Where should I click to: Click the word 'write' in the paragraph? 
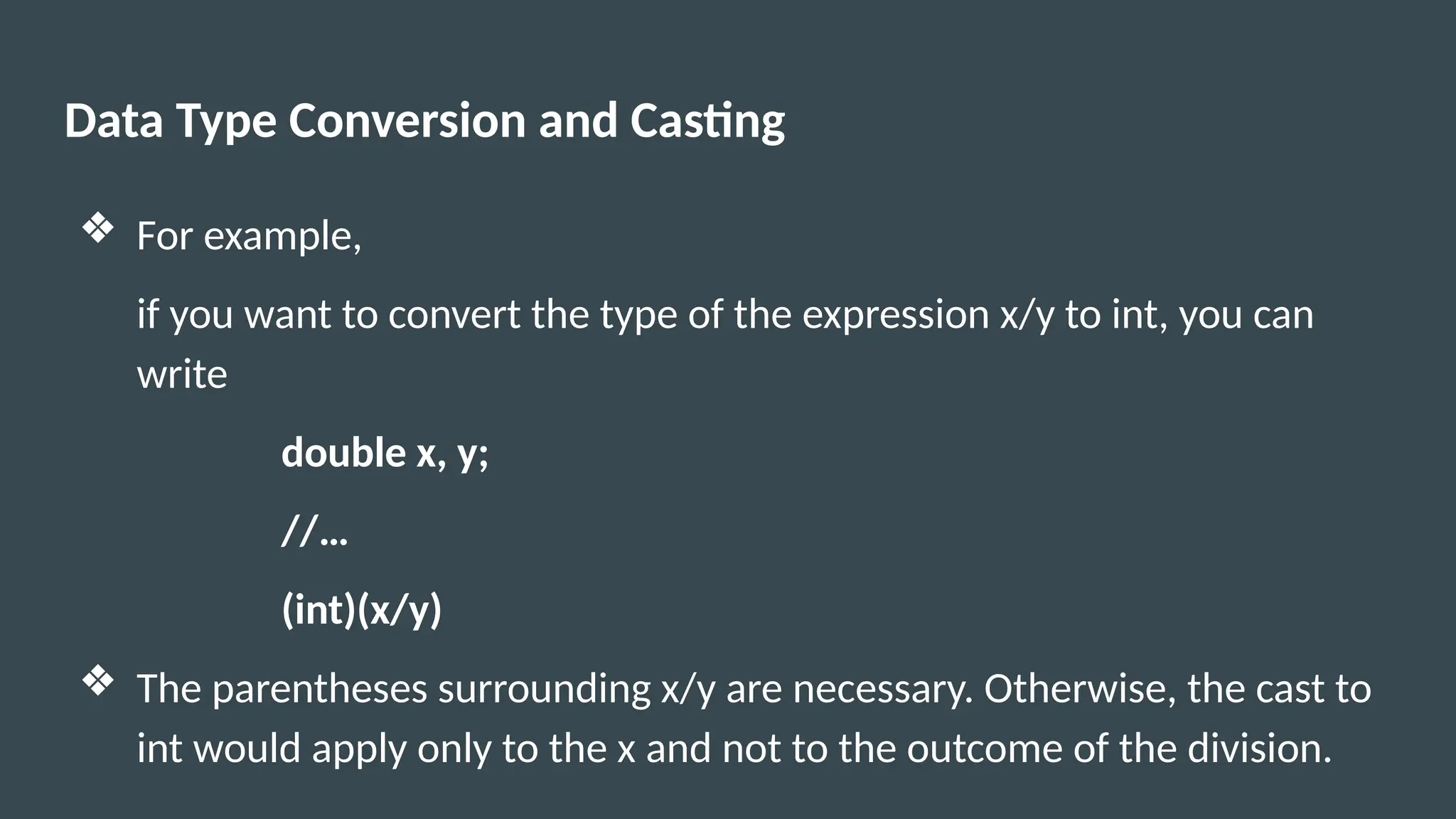pyautogui.click(x=182, y=374)
